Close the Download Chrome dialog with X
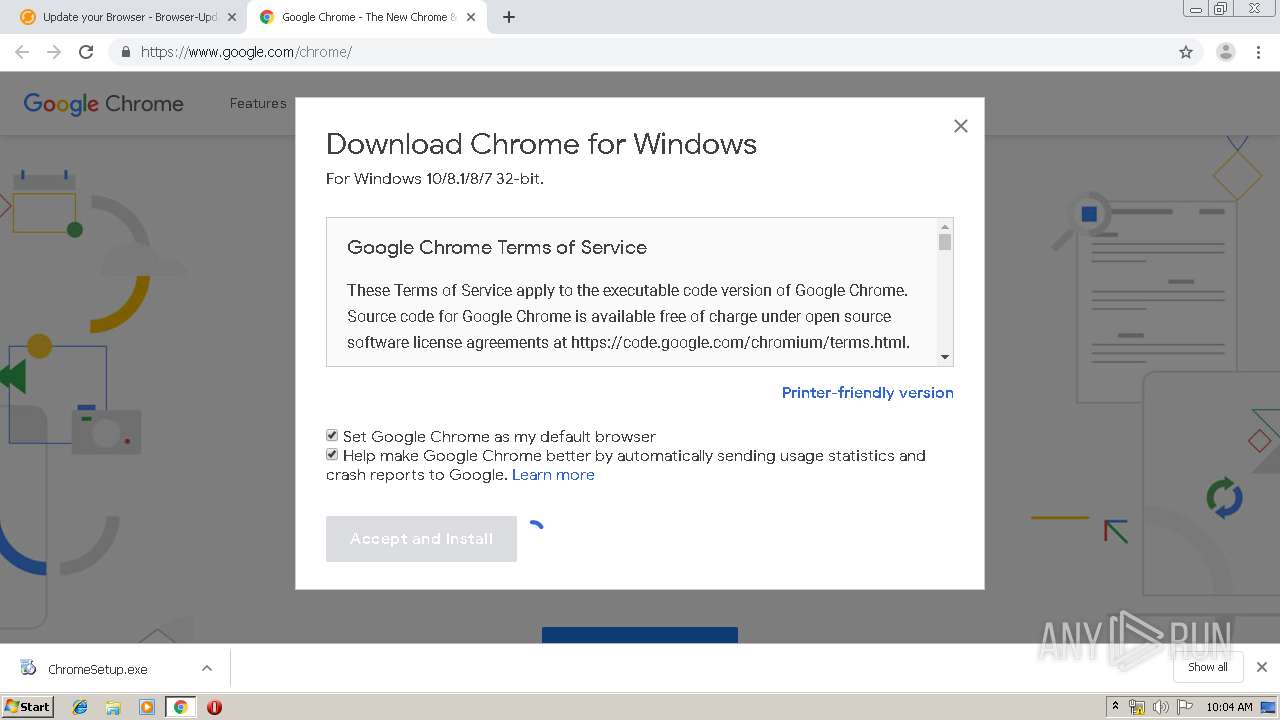Screen dimensions: 1280x720 tap(961, 126)
